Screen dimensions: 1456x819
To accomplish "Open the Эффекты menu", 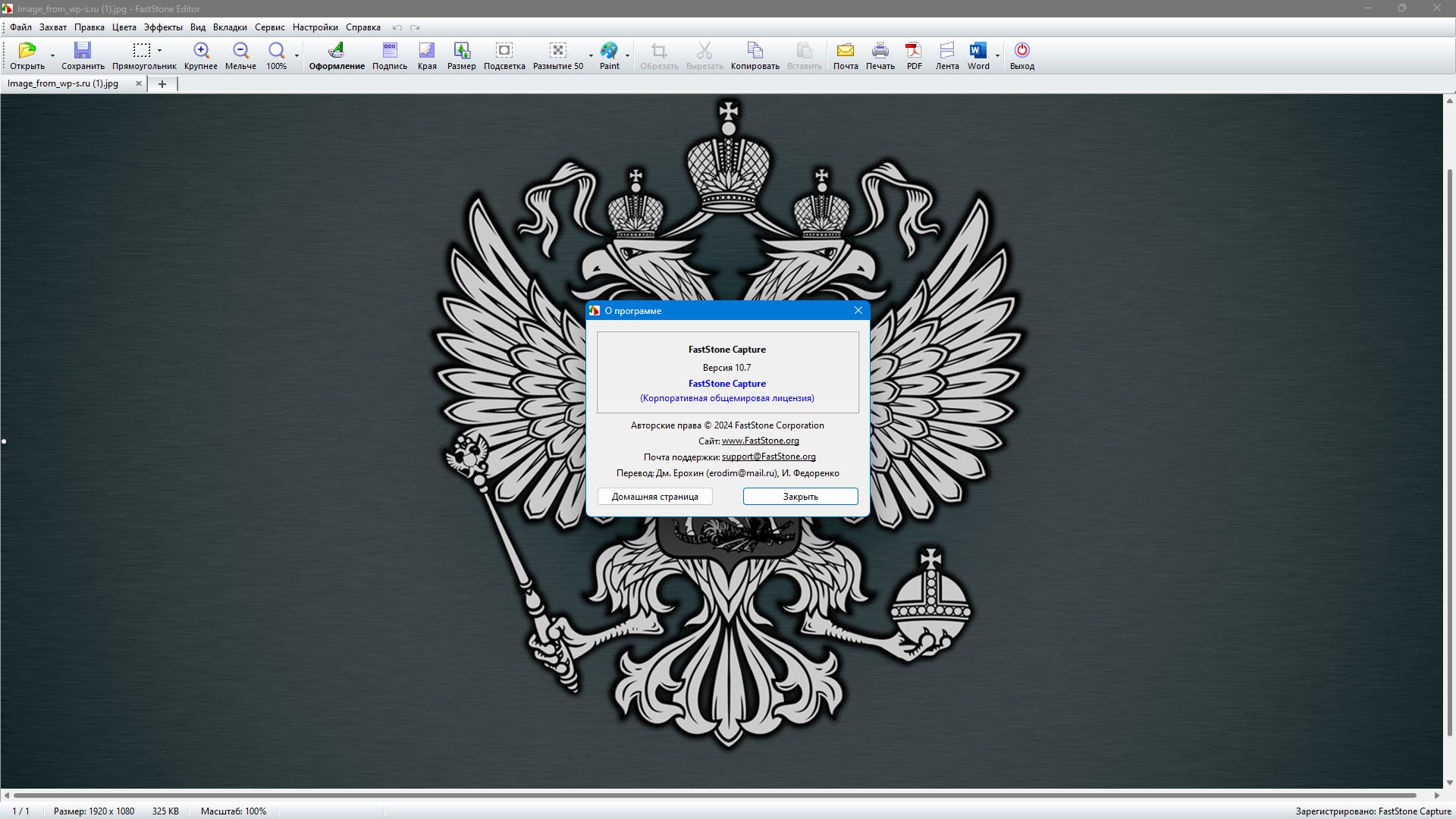I will point(163,27).
